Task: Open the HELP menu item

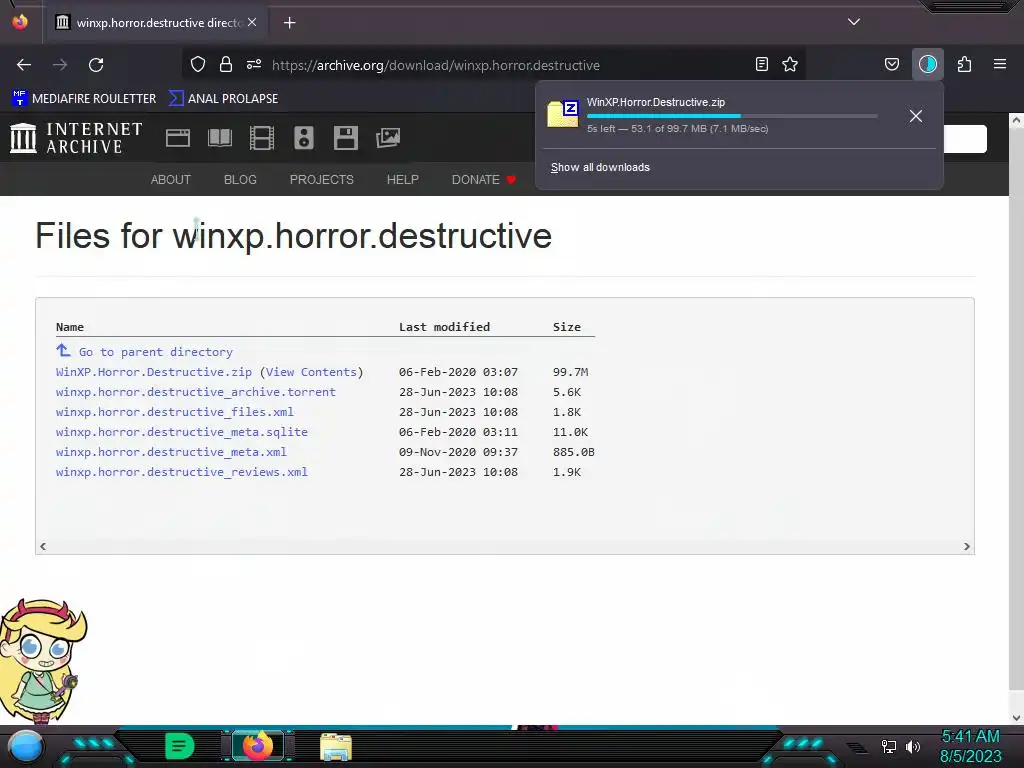Action: click(x=402, y=180)
